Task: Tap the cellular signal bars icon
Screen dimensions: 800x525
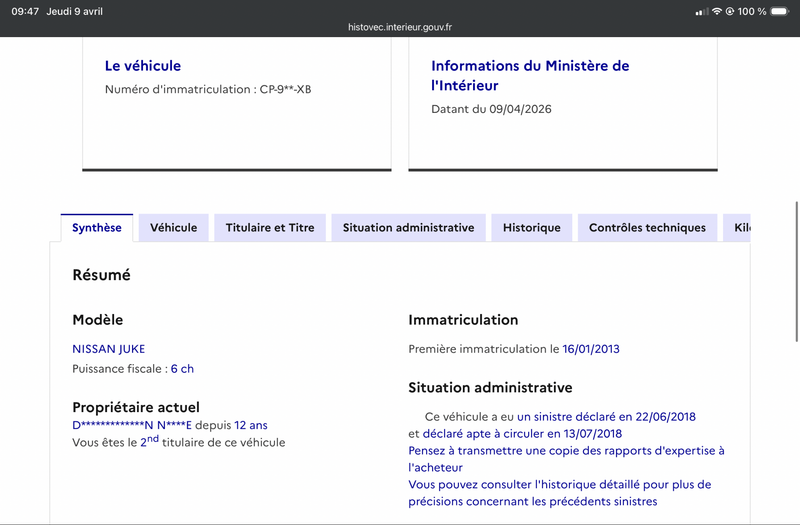Action: click(x=702, y=11)
